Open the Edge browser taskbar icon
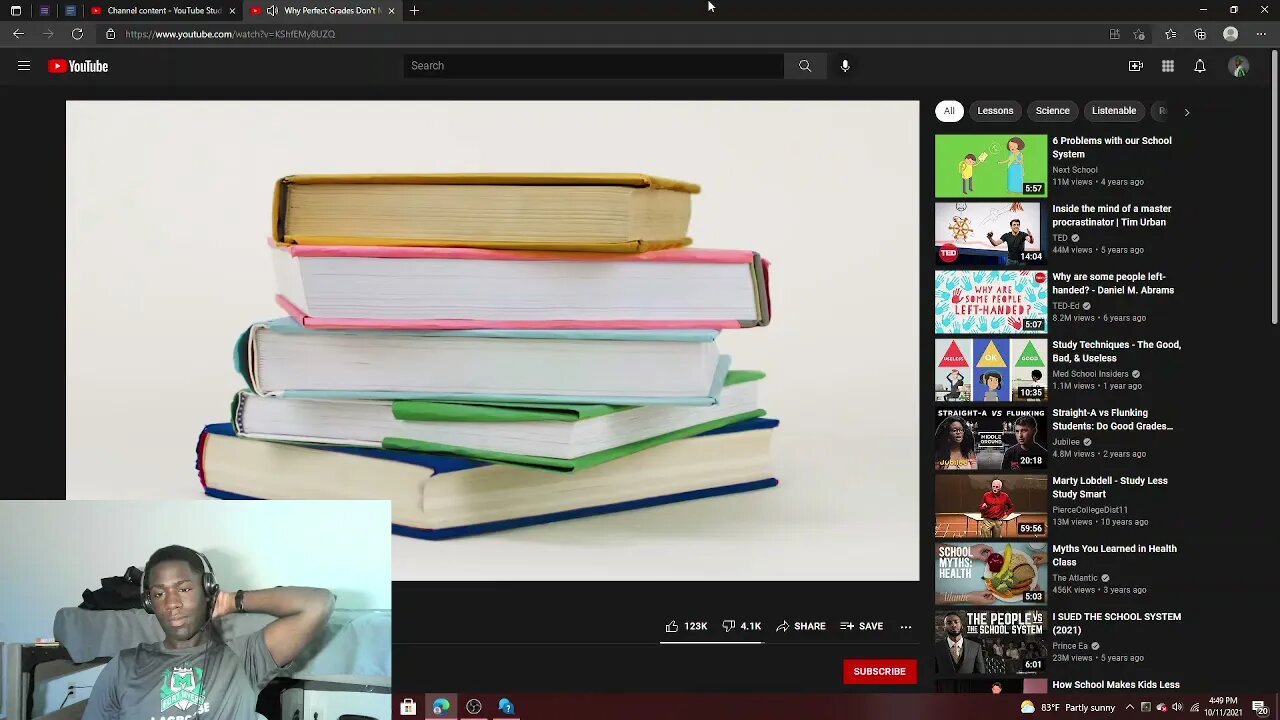This screenshot has height=720, width=1280. coord(441,707)
